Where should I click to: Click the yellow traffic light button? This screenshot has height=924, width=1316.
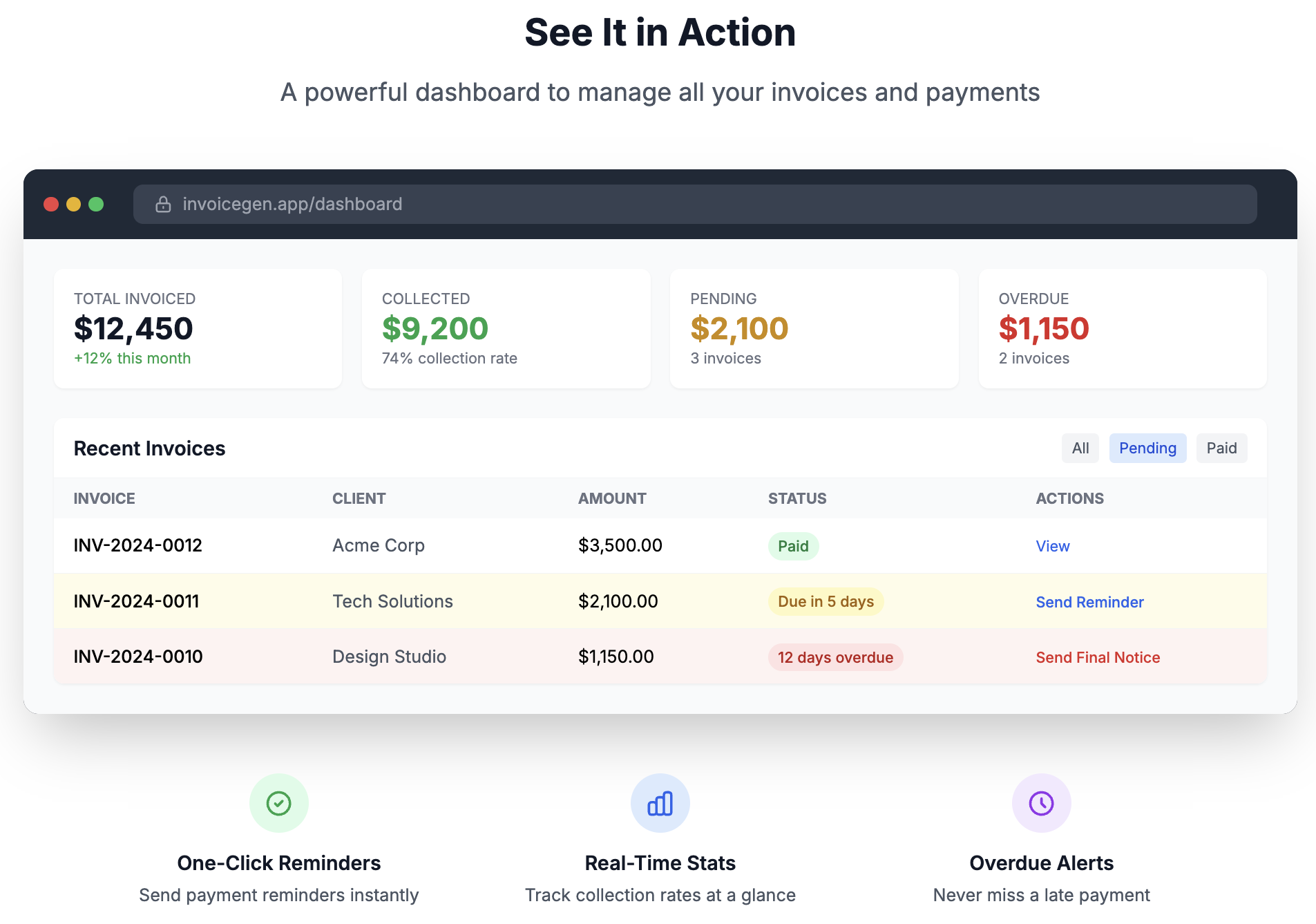click(x=74, y=204)
